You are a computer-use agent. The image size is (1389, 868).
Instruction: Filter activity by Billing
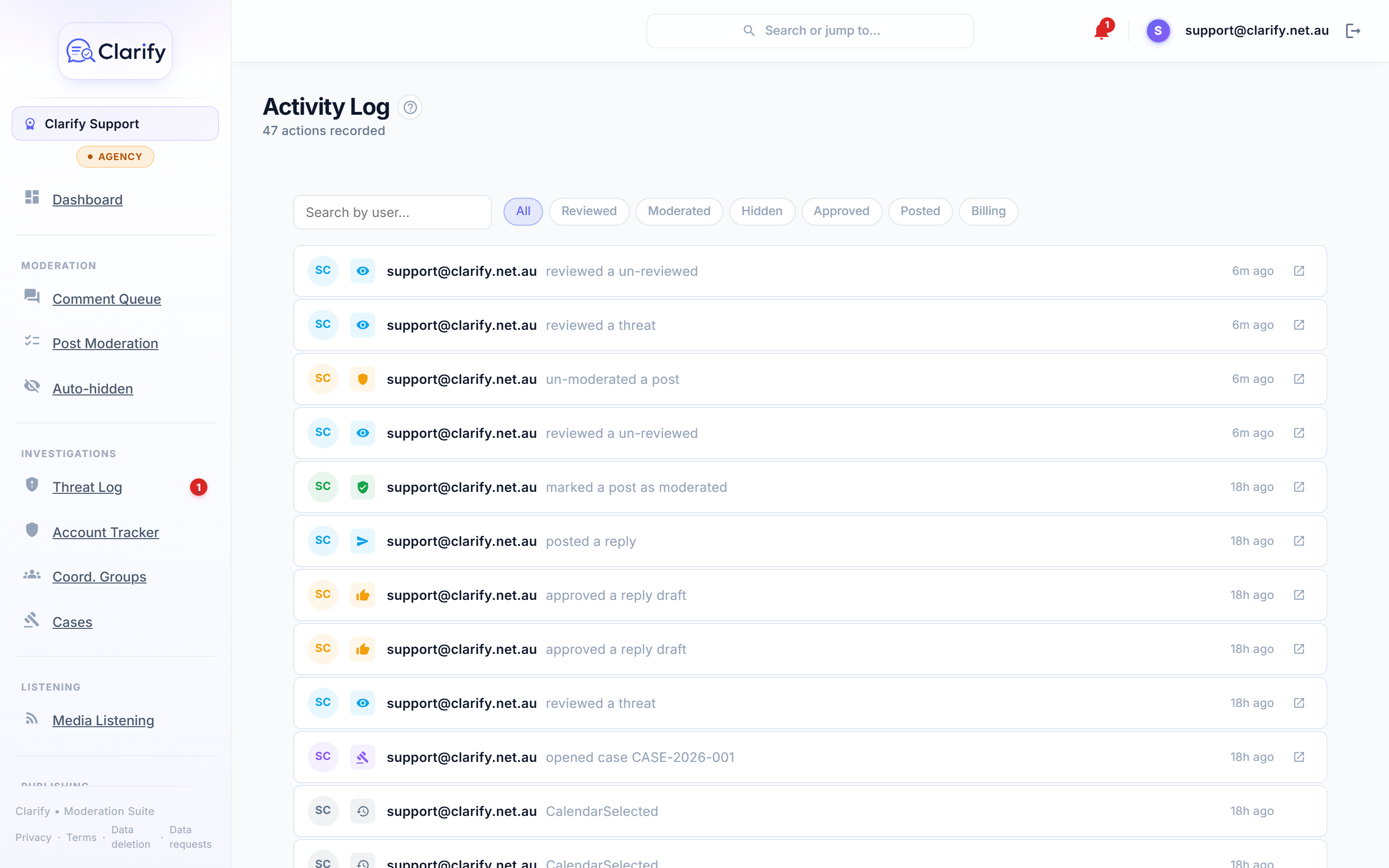point(988,211)
